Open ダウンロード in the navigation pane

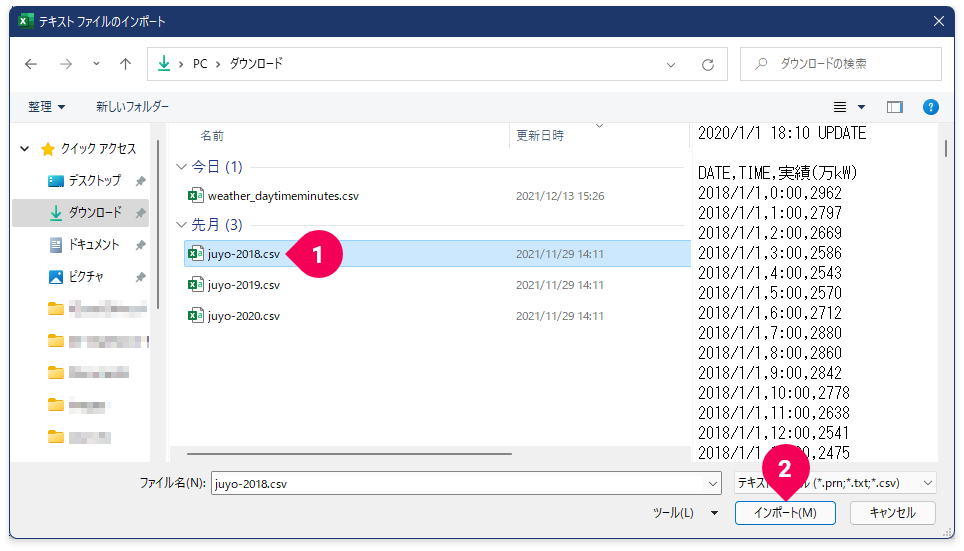[x=94, y=213]
